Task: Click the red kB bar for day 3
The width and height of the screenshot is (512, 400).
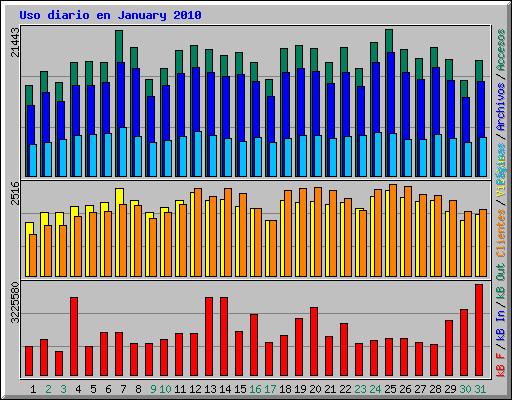Action: pos(59,364)
